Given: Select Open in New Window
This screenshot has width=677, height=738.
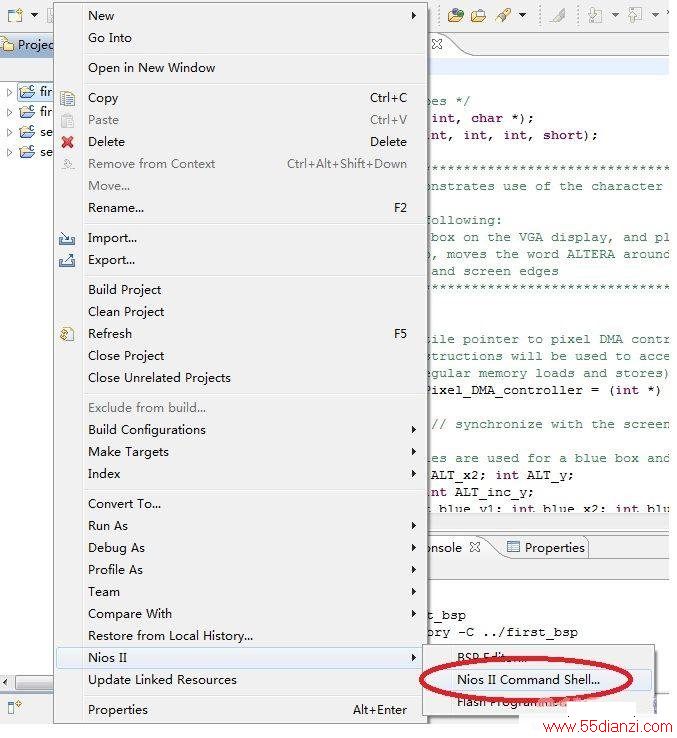Looking at the screenshot, I should coord(151,68).
